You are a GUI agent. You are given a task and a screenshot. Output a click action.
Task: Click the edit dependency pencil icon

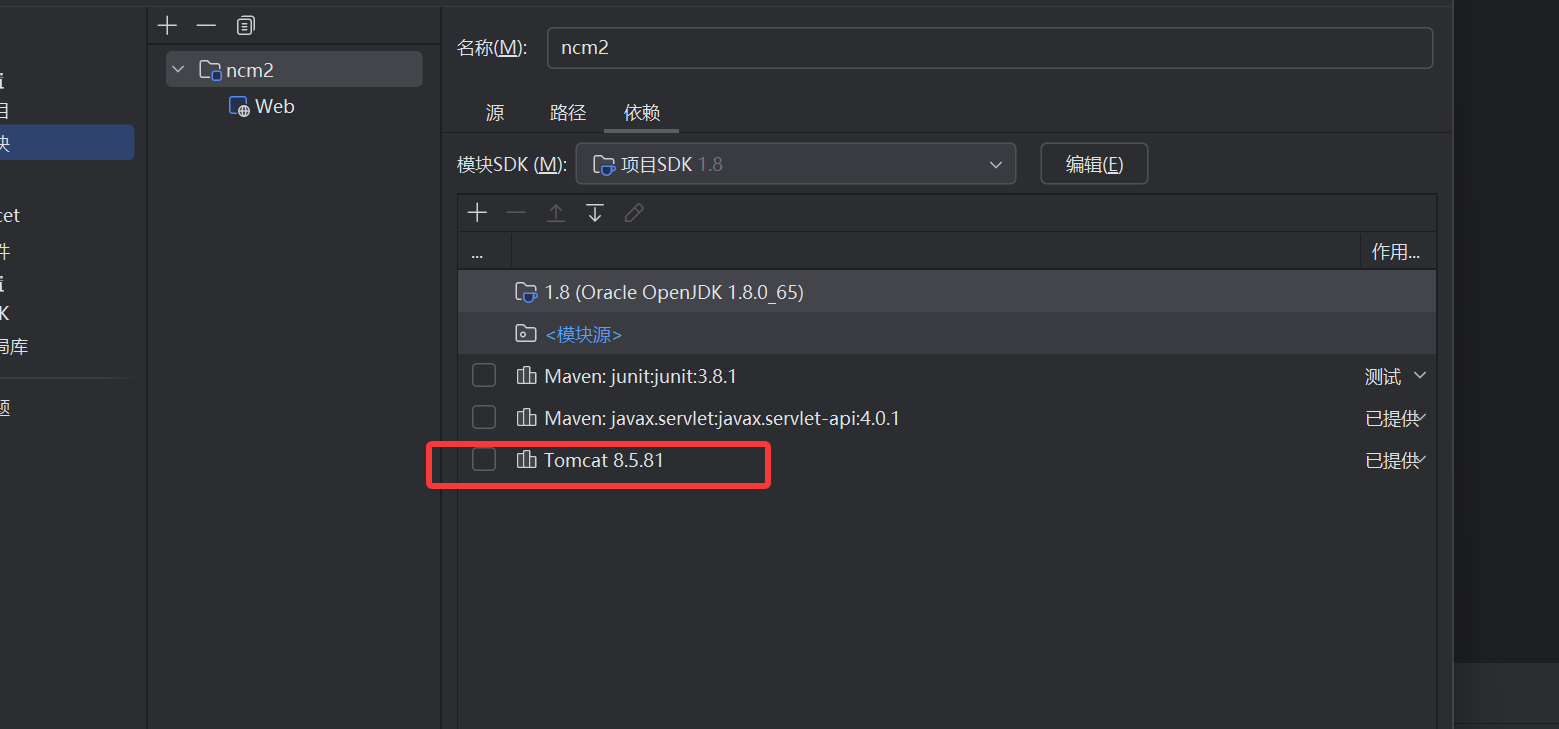(634, 213)
